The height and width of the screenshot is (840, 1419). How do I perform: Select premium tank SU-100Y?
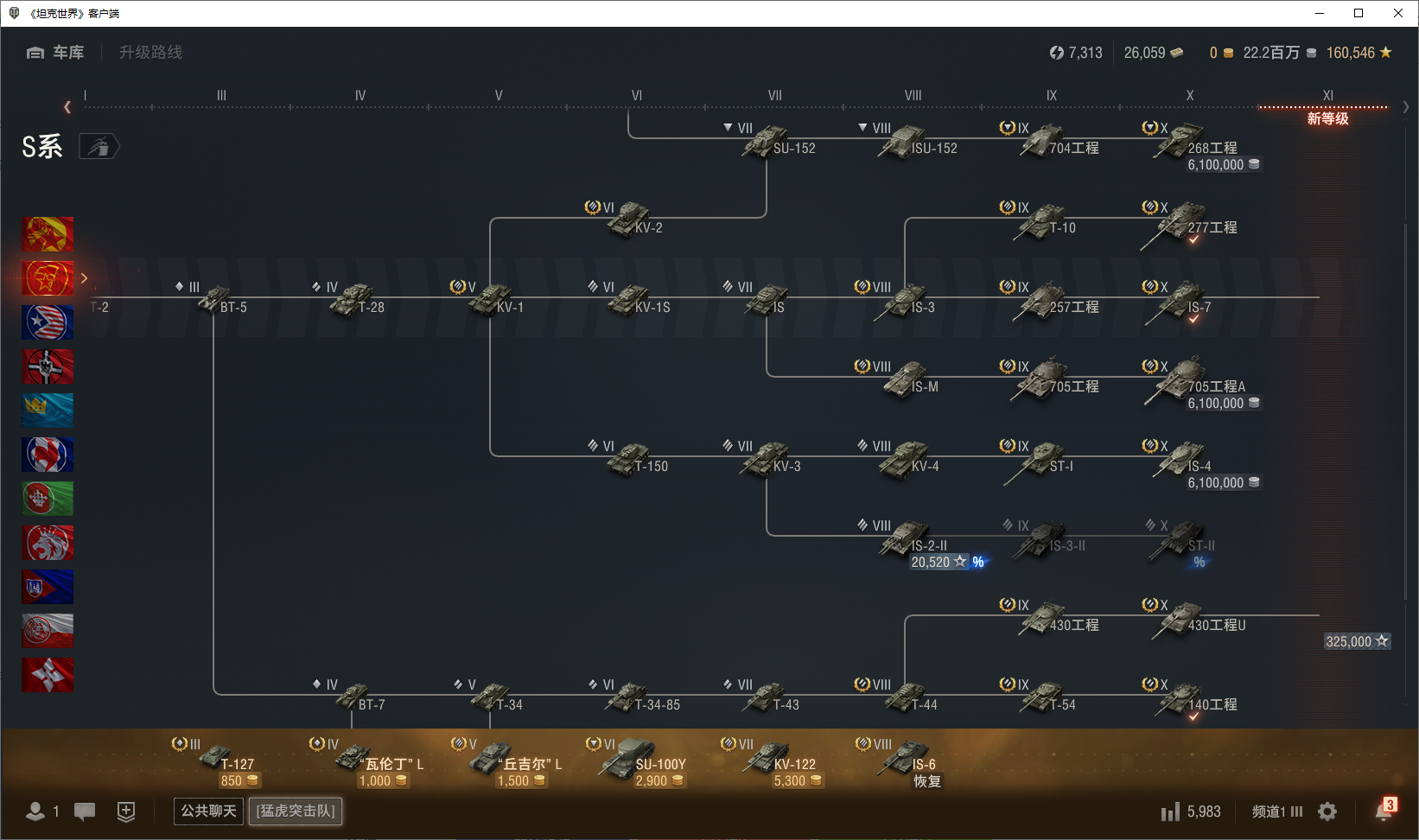point(628,759)
